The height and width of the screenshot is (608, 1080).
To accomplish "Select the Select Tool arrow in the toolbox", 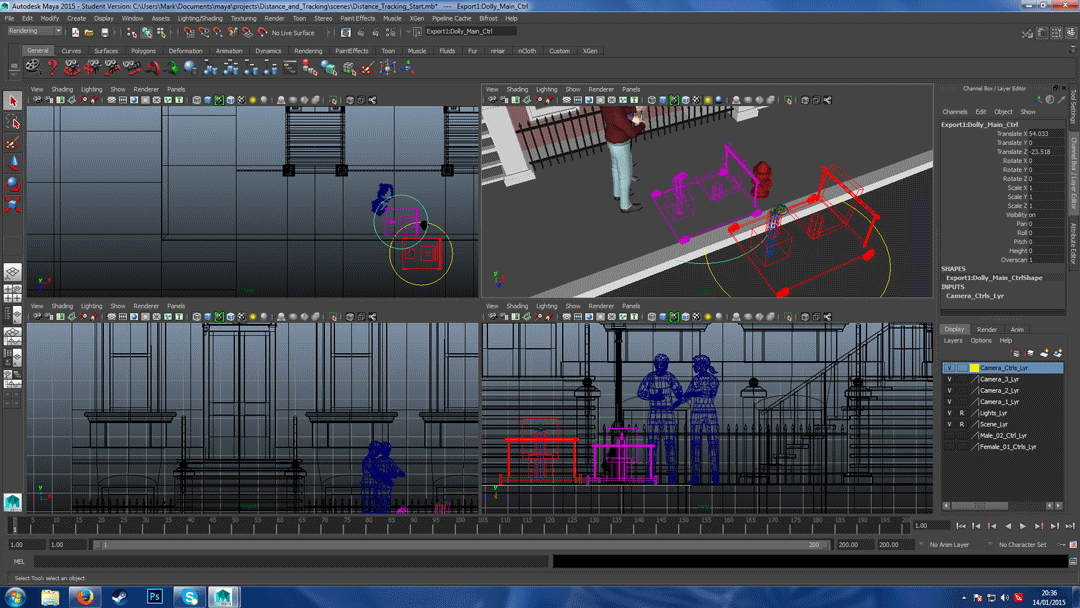I will tap(12, 101).
